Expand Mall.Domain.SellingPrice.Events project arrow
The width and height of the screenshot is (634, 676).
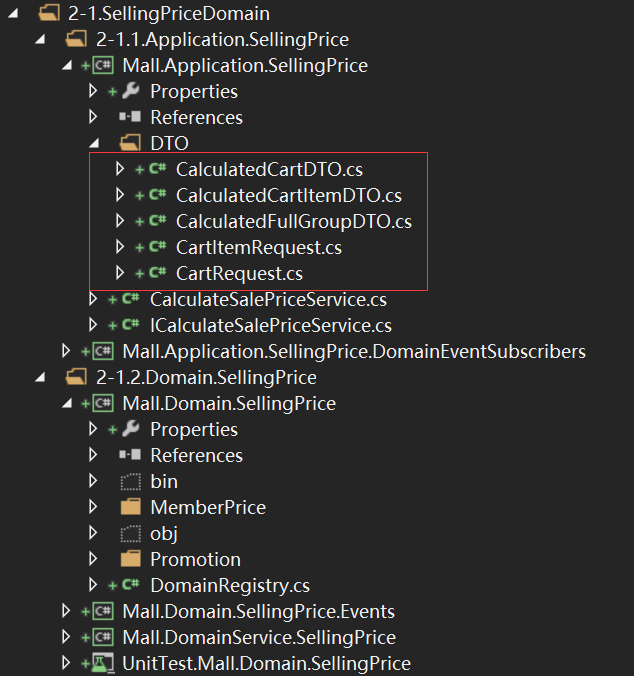click(66, 611)
